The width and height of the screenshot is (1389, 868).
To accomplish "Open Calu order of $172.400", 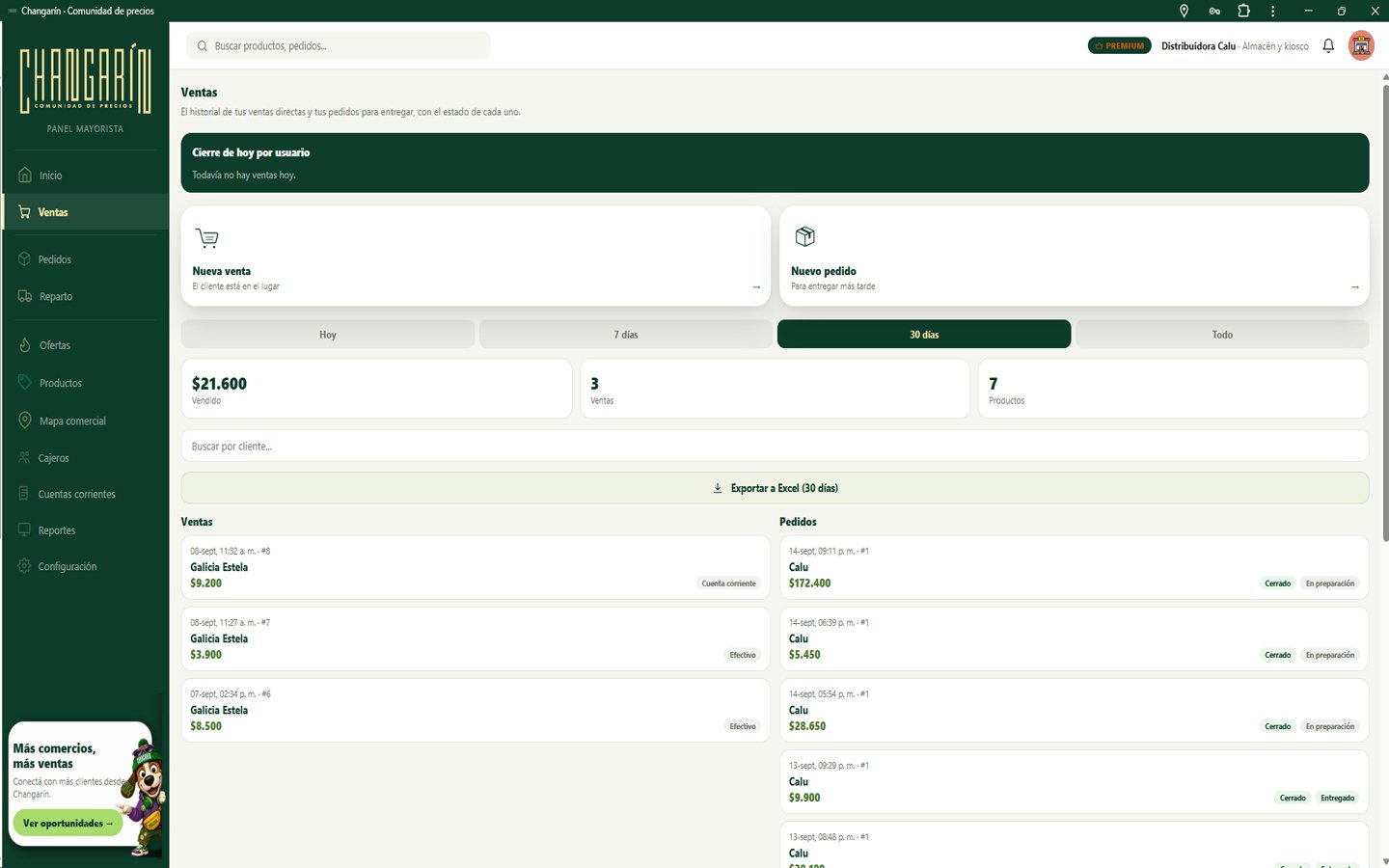I will (x=1074, y=567).
